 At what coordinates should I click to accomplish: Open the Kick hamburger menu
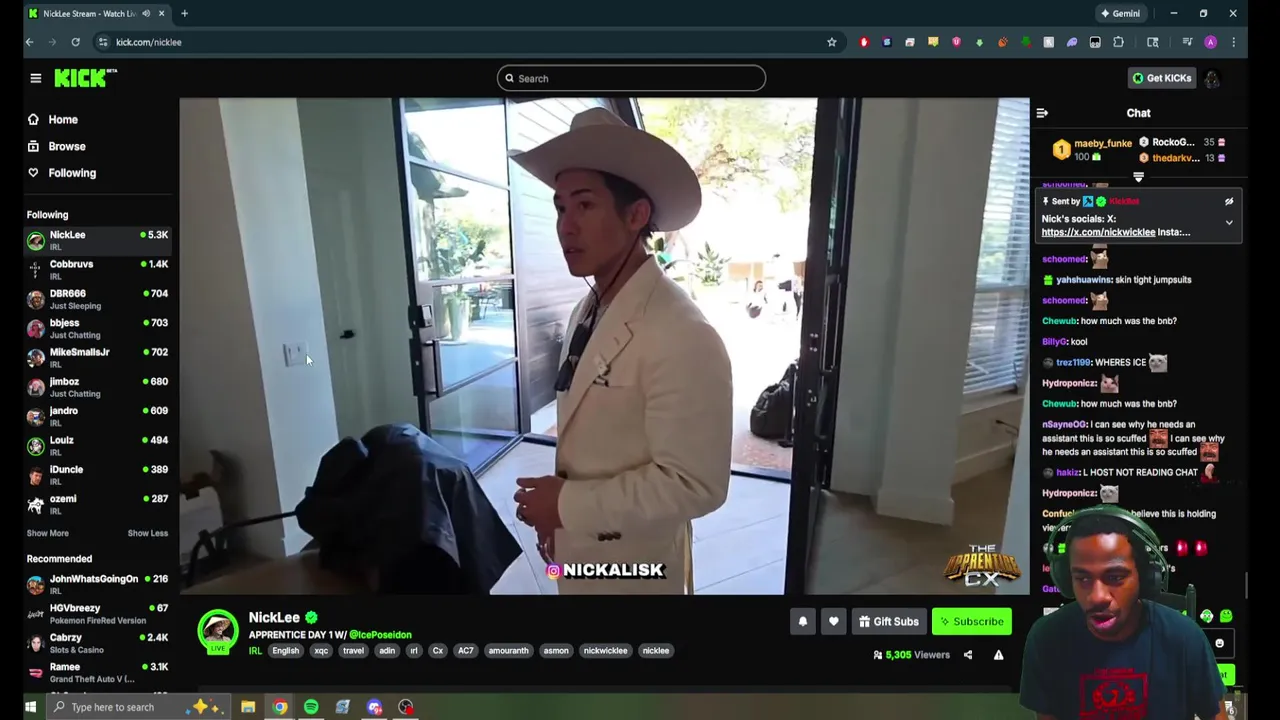point(35,78)
